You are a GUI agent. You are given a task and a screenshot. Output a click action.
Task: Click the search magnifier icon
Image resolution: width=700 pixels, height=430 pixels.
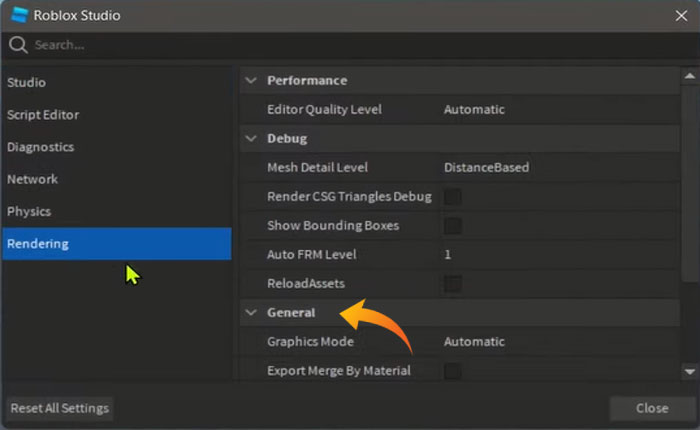[x=18, y=45]
